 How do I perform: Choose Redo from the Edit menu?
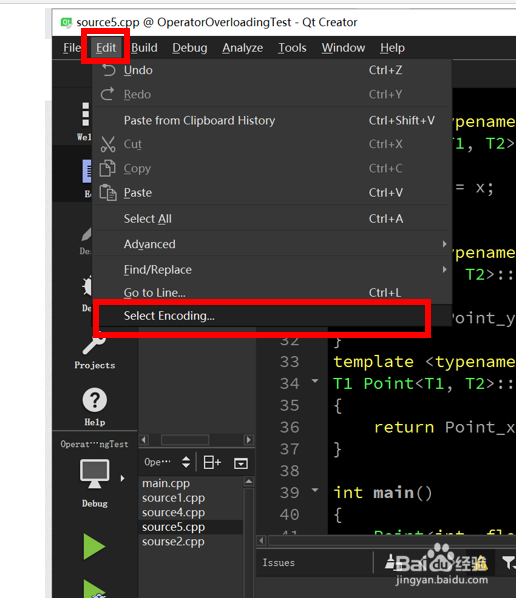point(272,95)
